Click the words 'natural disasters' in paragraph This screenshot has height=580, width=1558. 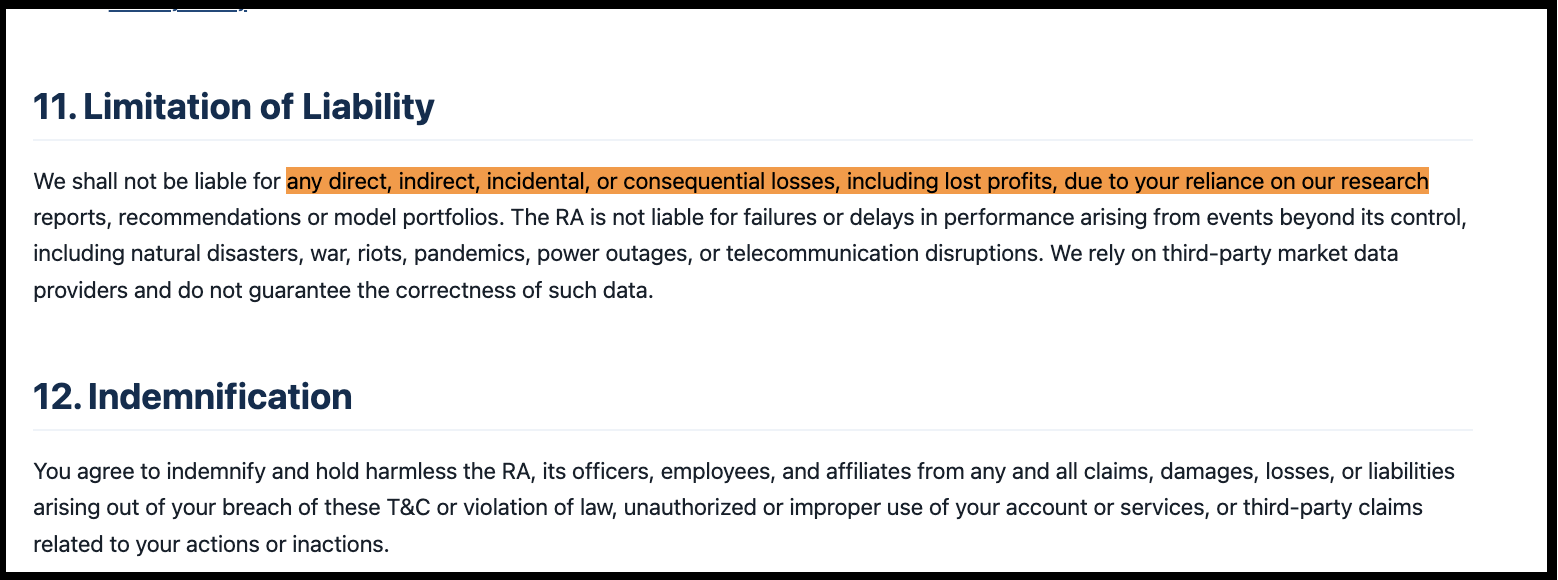(213, 254)
